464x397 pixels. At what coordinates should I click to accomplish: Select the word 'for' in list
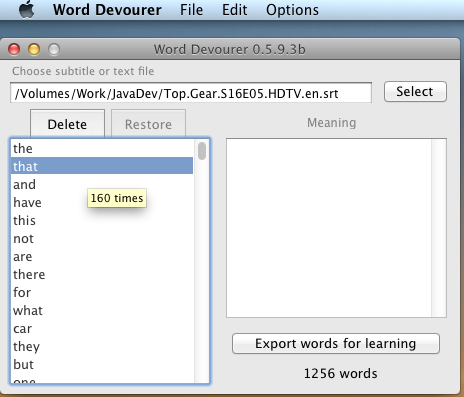(x=102, y=292)
